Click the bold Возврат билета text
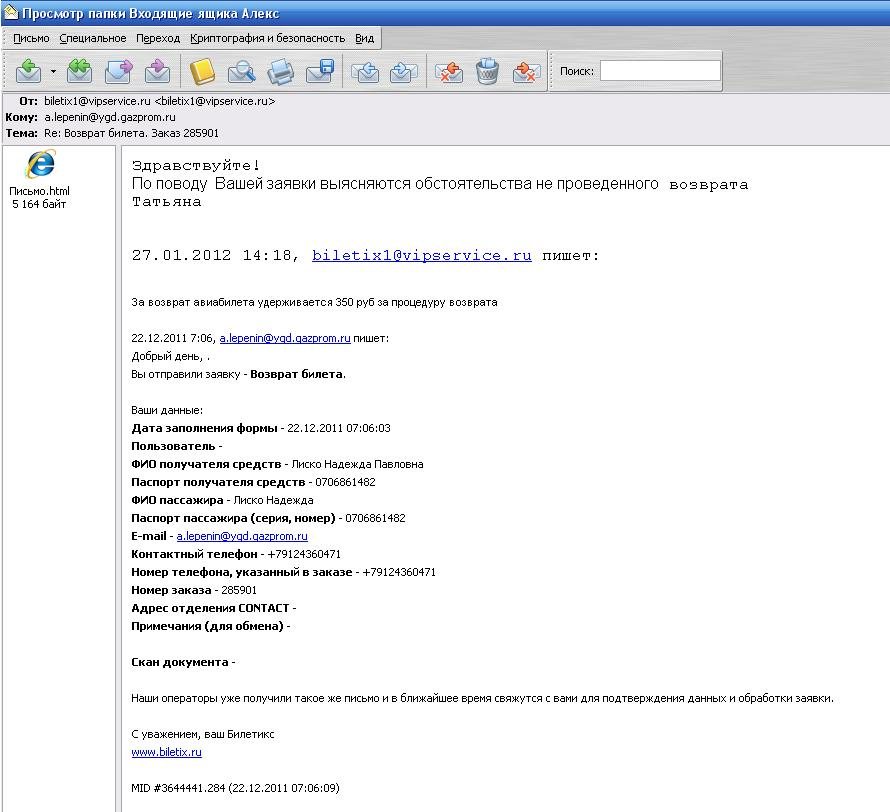This screenshot has width=890, height=812. click(296, 375)
